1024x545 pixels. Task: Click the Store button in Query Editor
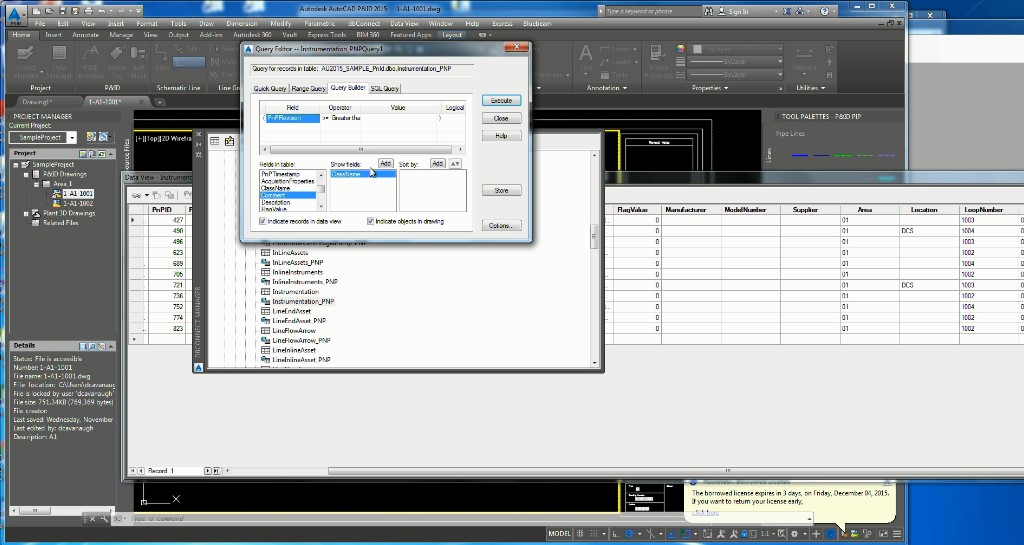[502, 191]
